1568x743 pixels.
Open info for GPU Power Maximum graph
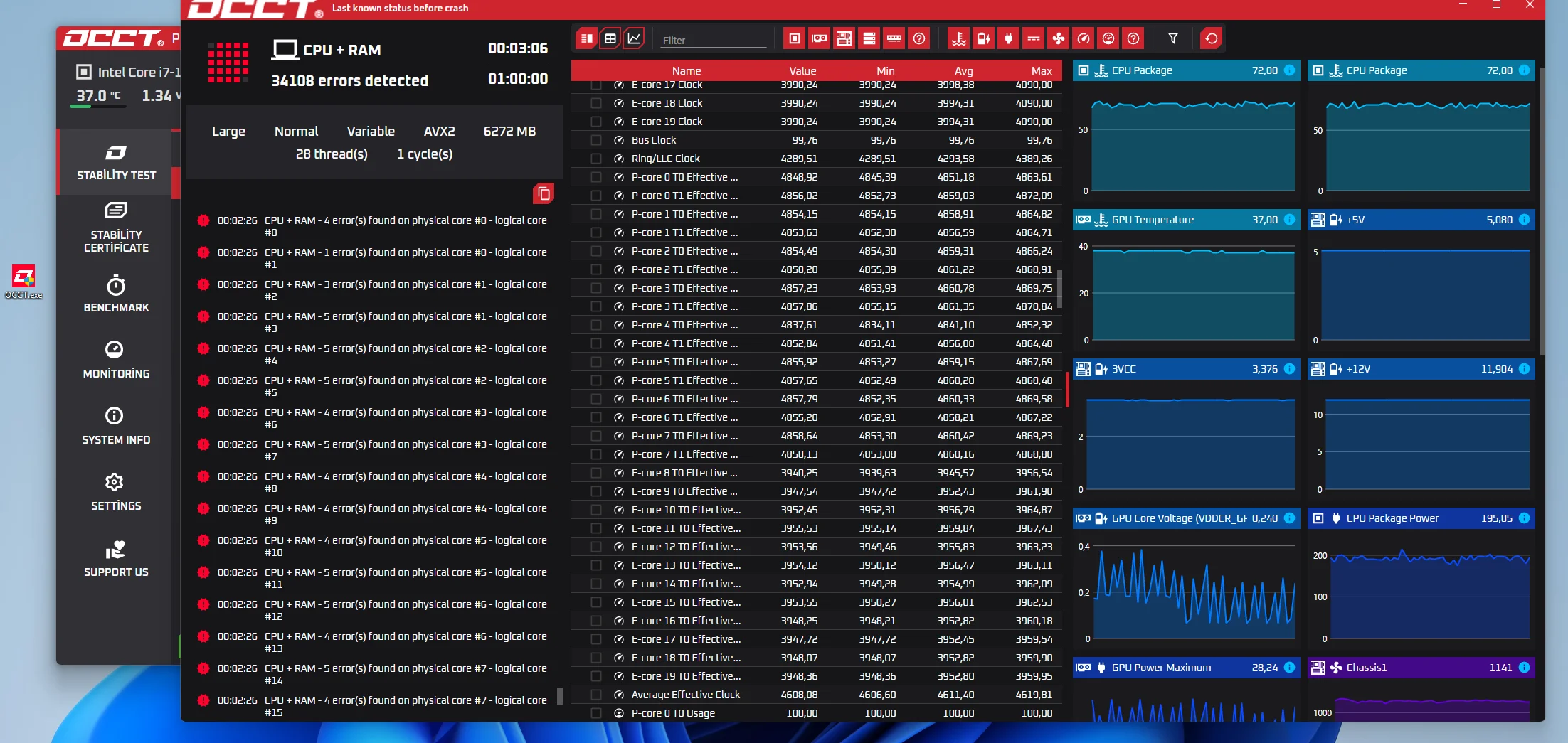pyautogui.click(x=1289, y=668)
